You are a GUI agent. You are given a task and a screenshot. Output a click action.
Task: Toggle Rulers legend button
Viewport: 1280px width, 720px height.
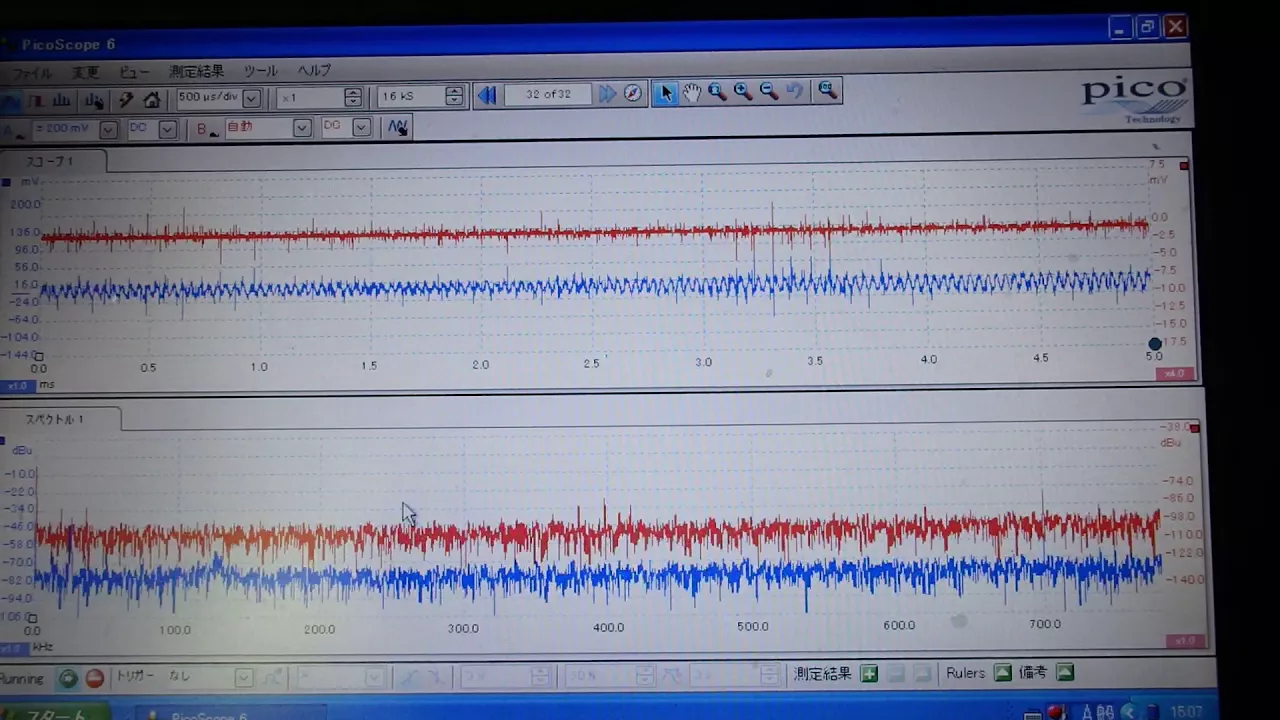point(1002,673)
